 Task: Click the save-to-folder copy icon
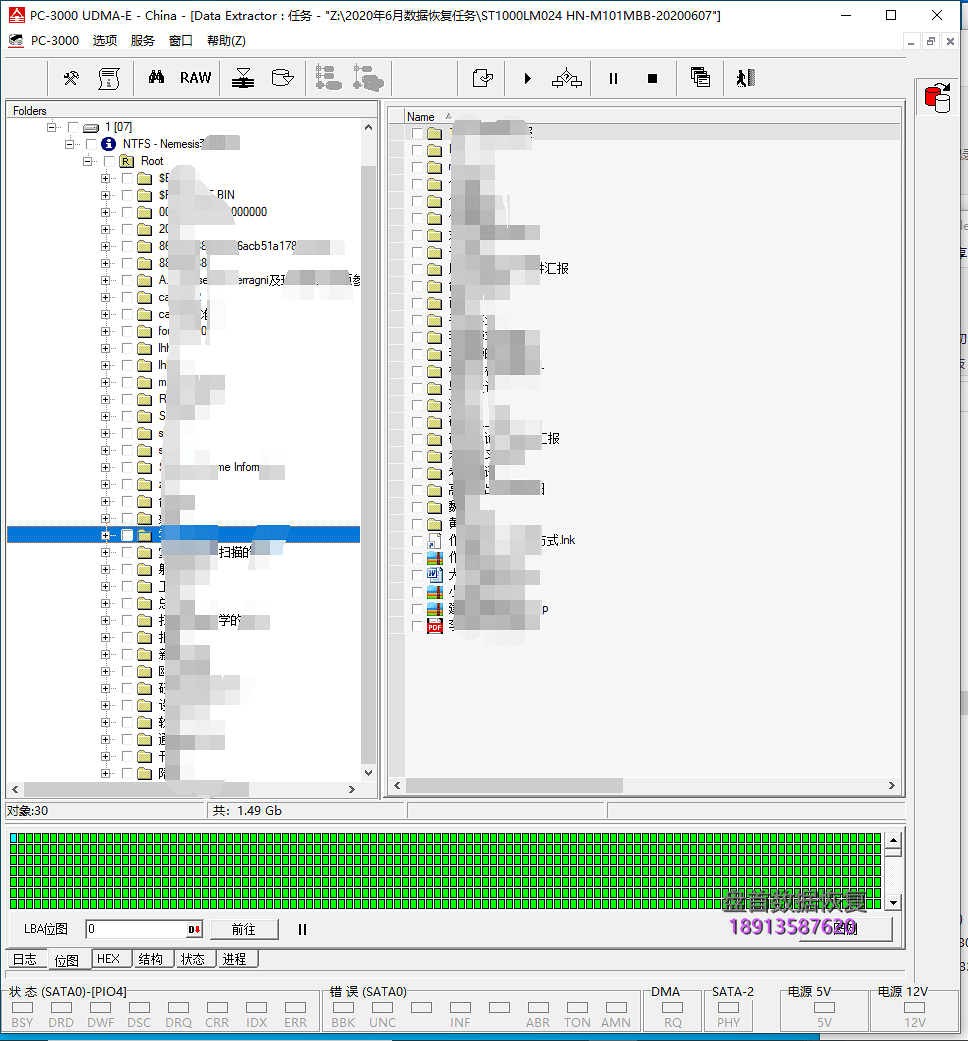pos(483,78)
